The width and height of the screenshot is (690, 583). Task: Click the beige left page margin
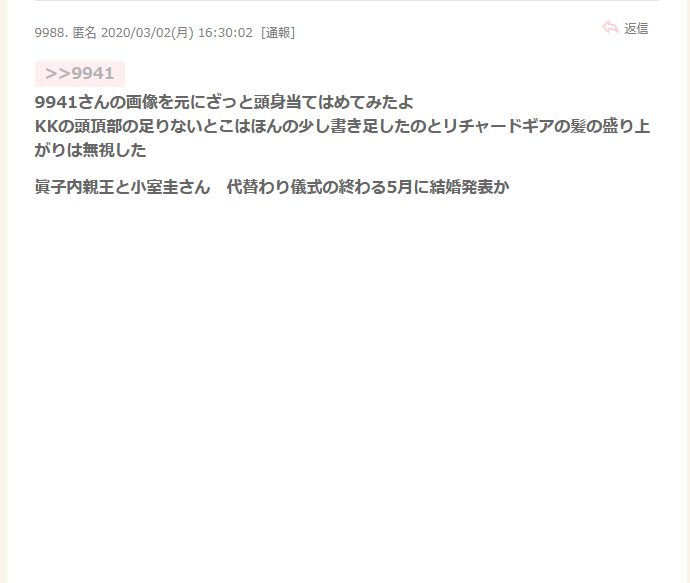pyautogui.click(x=3, y=291)
